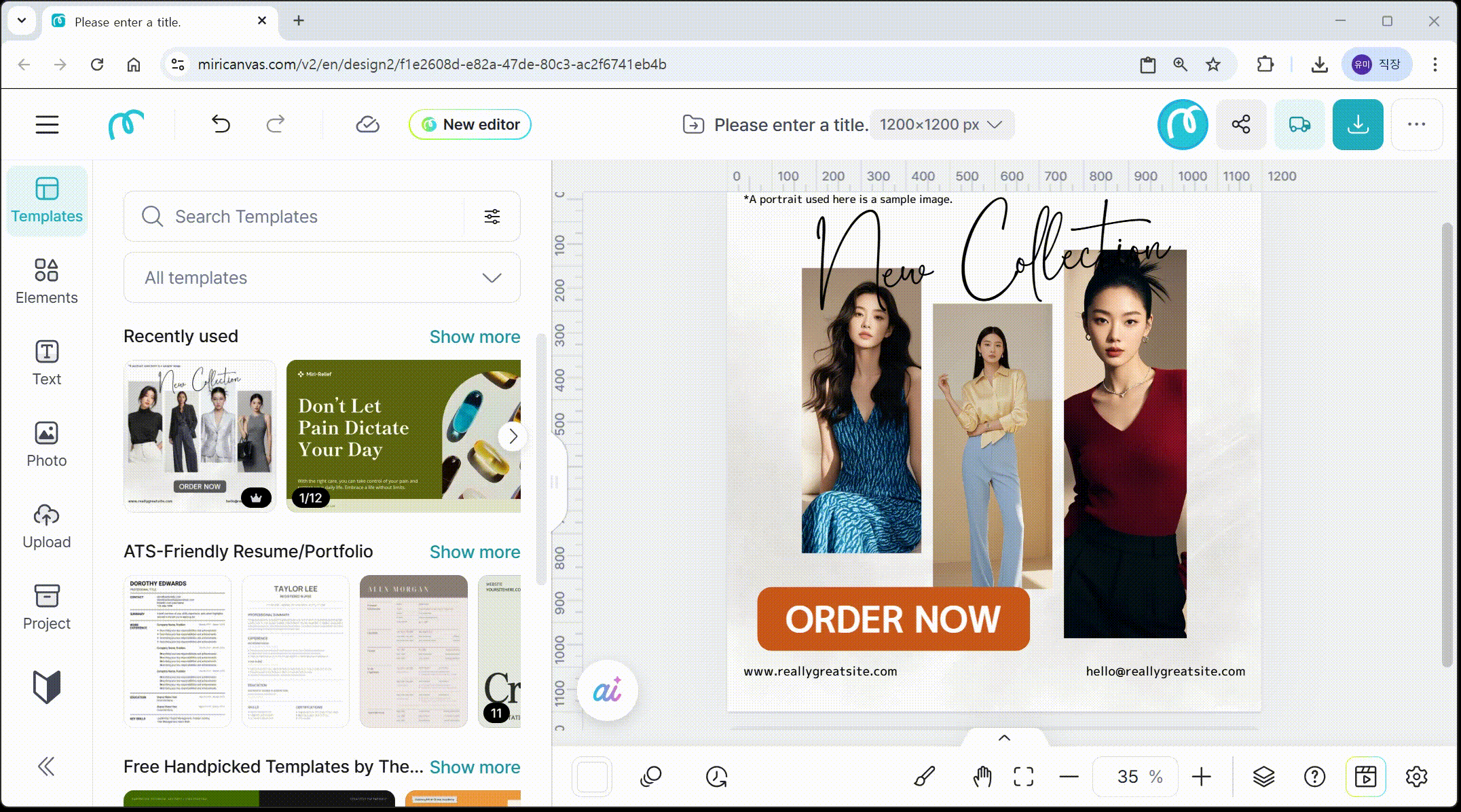Click the share icon in the header
The image size is (1461, 812).
point(1240,124)
